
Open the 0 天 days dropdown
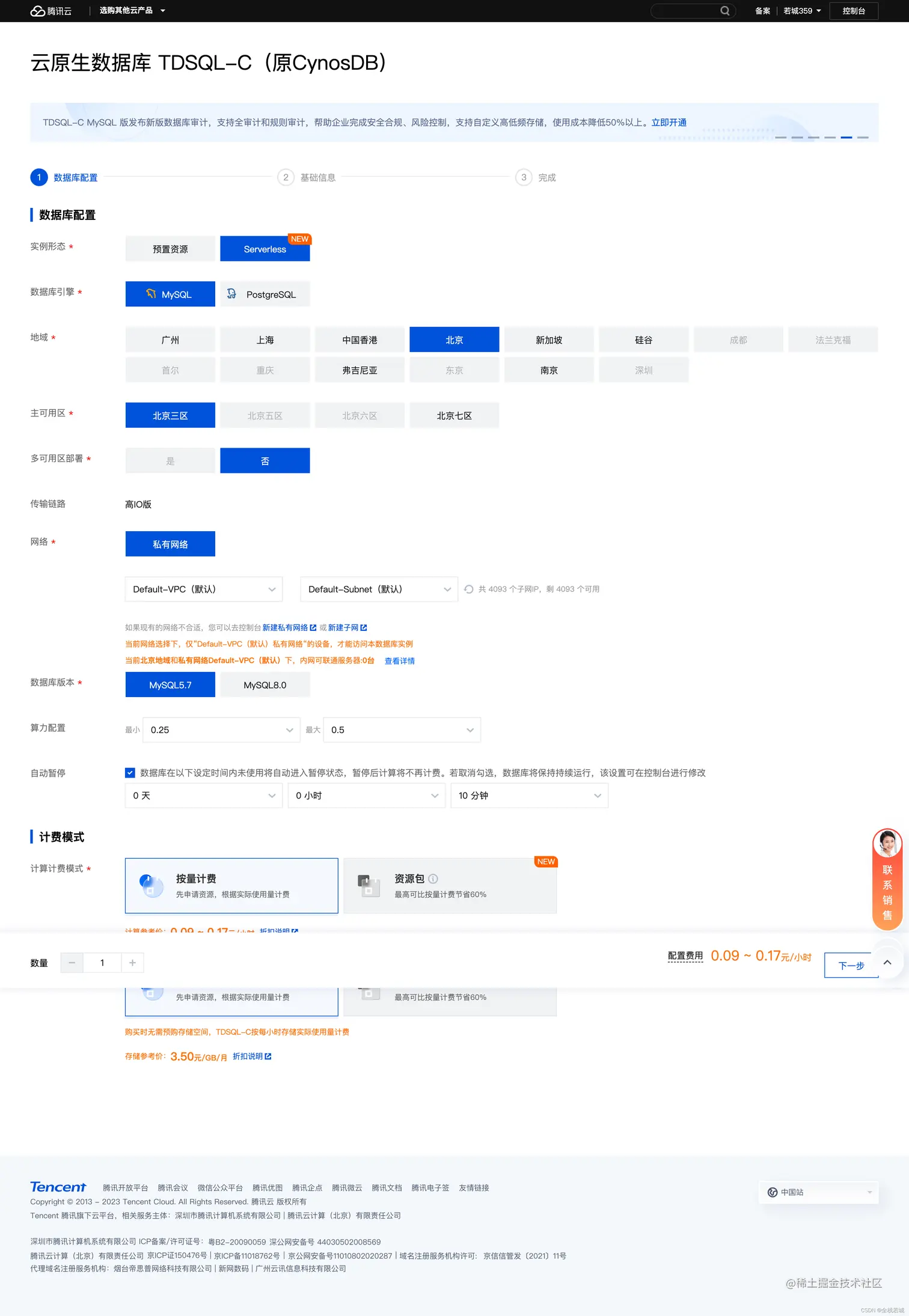coord(203,796)
